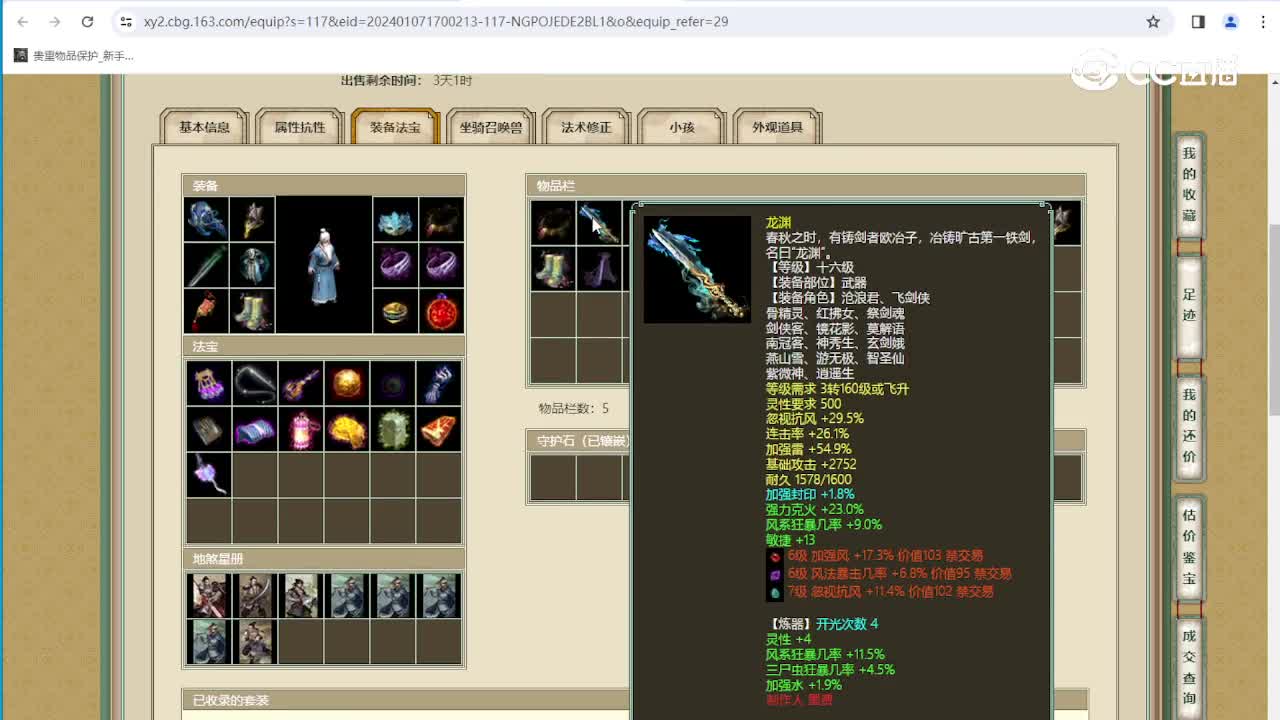This screenshot has width=1280, height=720.
Task: Select the purple robe item in inventory
Action: [x=599, y=269]
